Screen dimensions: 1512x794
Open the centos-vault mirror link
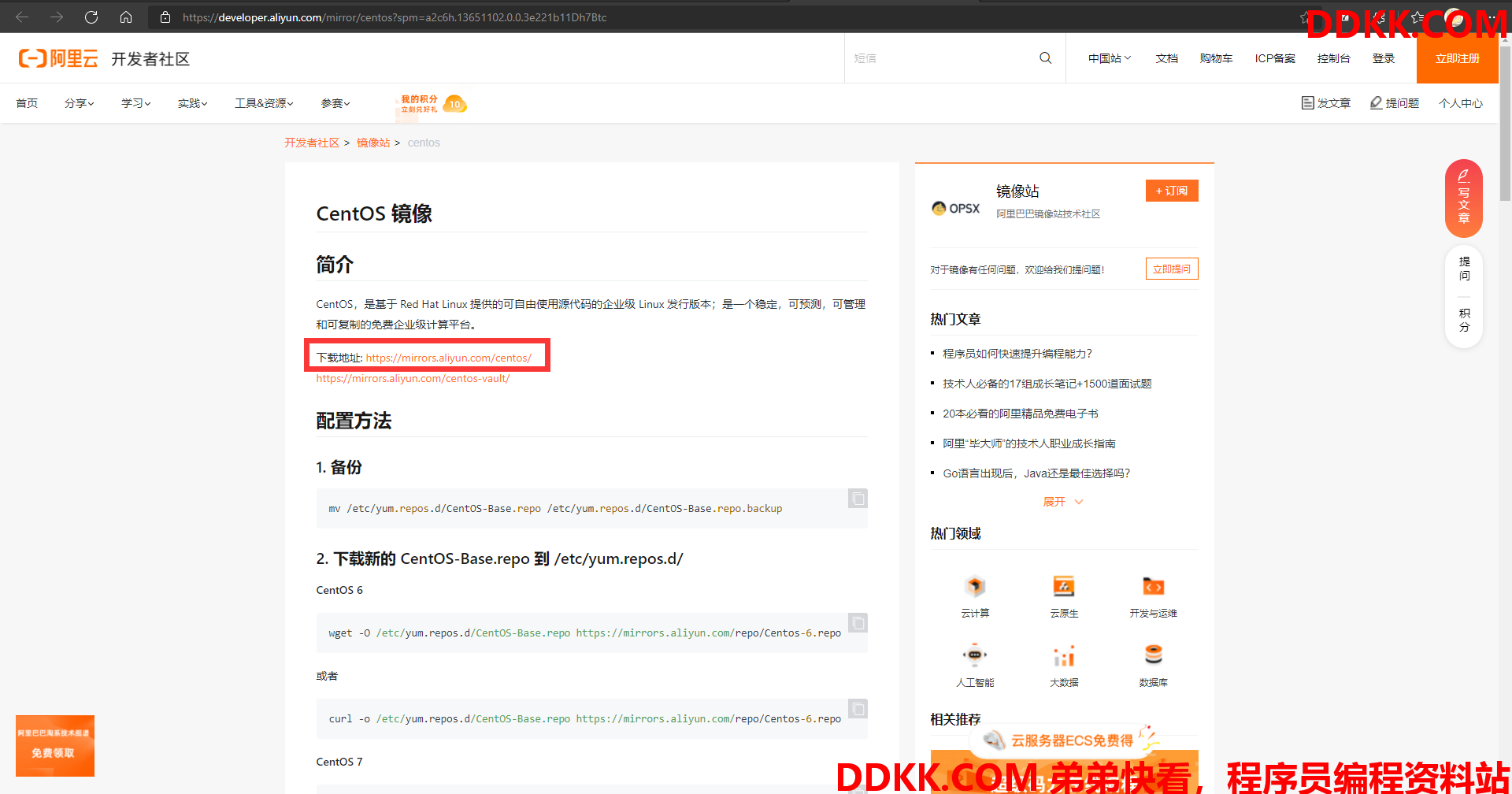click(413, 378)
